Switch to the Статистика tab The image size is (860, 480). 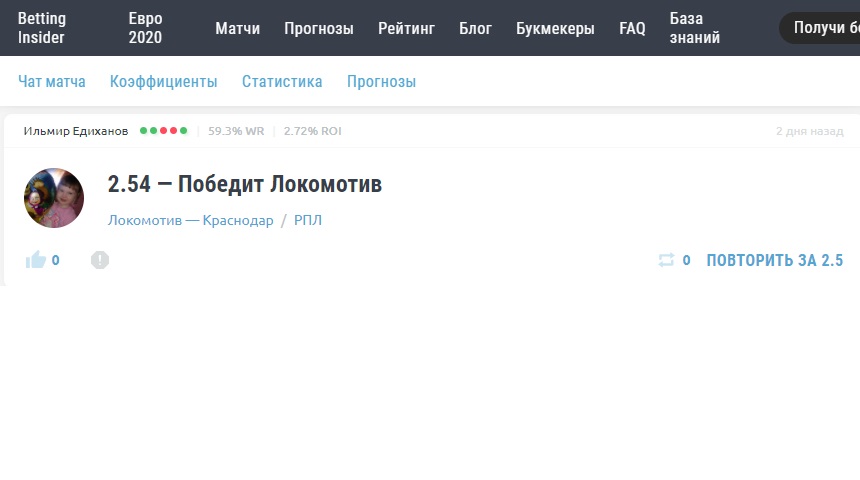pyautogui.click(x=282, y=82)
